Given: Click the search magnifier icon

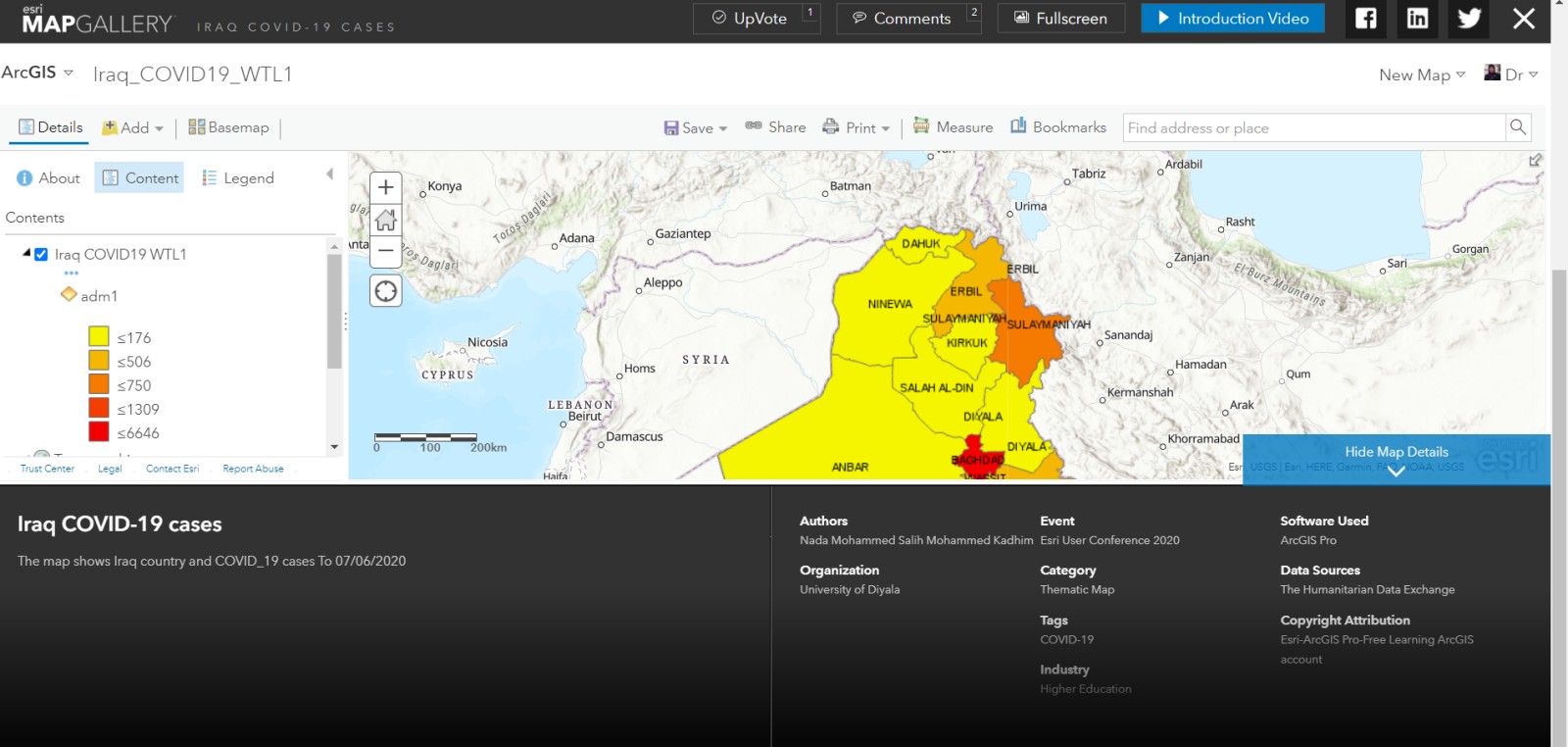Looking at the screenshot, I should point(1518,127).
